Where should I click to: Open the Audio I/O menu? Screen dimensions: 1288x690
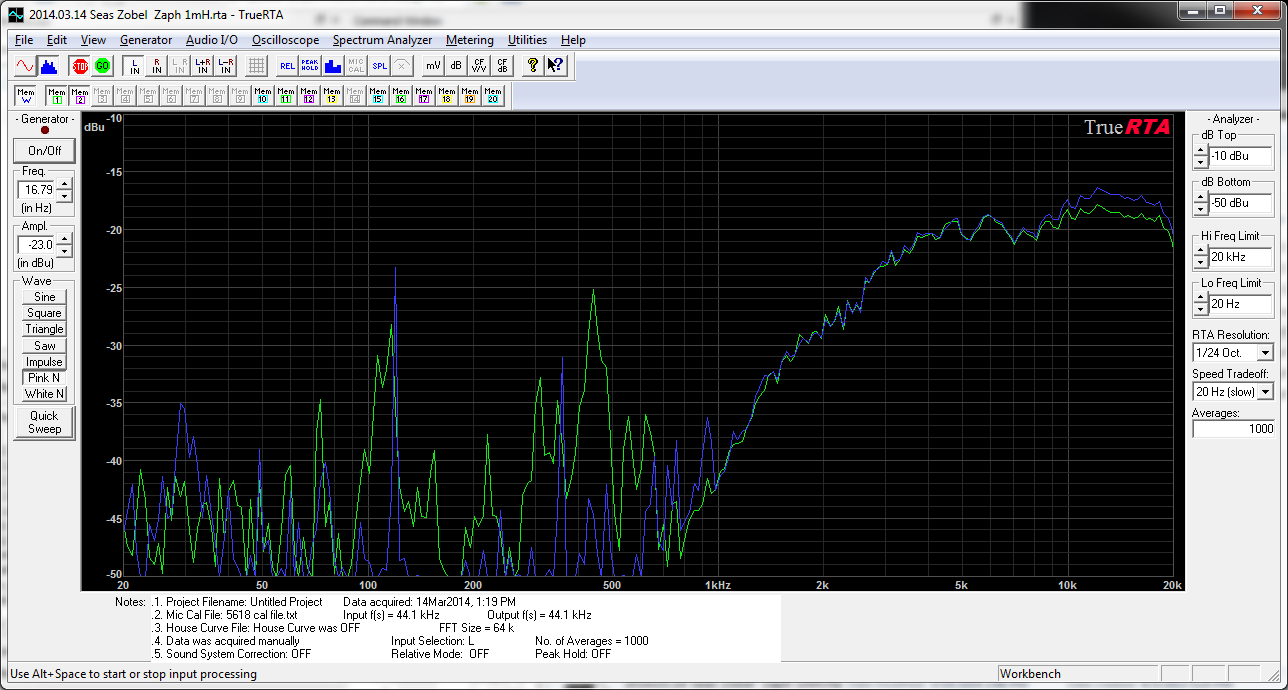coord(212,40)
